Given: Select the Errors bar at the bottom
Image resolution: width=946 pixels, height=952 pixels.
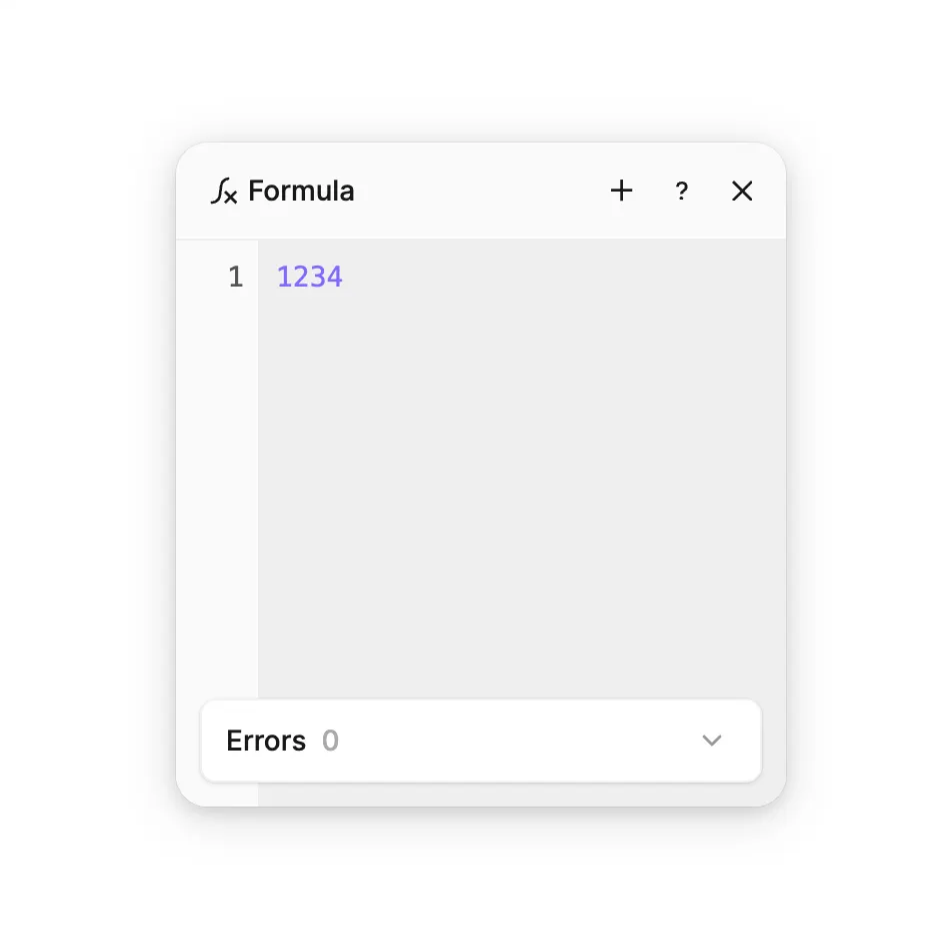Looking at the screenshot, I should (x=480, y=740).
